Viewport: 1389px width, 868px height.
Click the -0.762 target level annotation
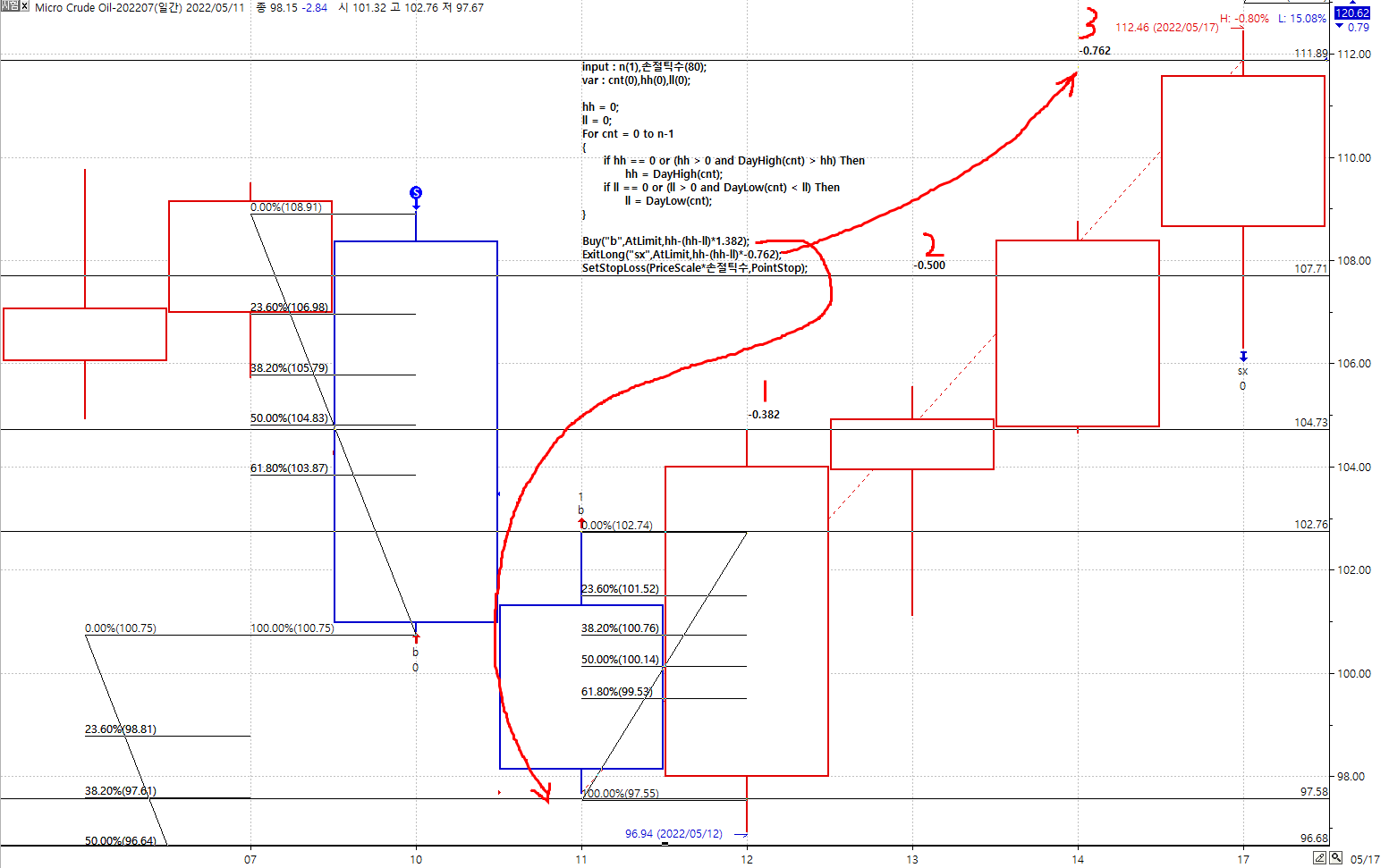click(1095, 51)
